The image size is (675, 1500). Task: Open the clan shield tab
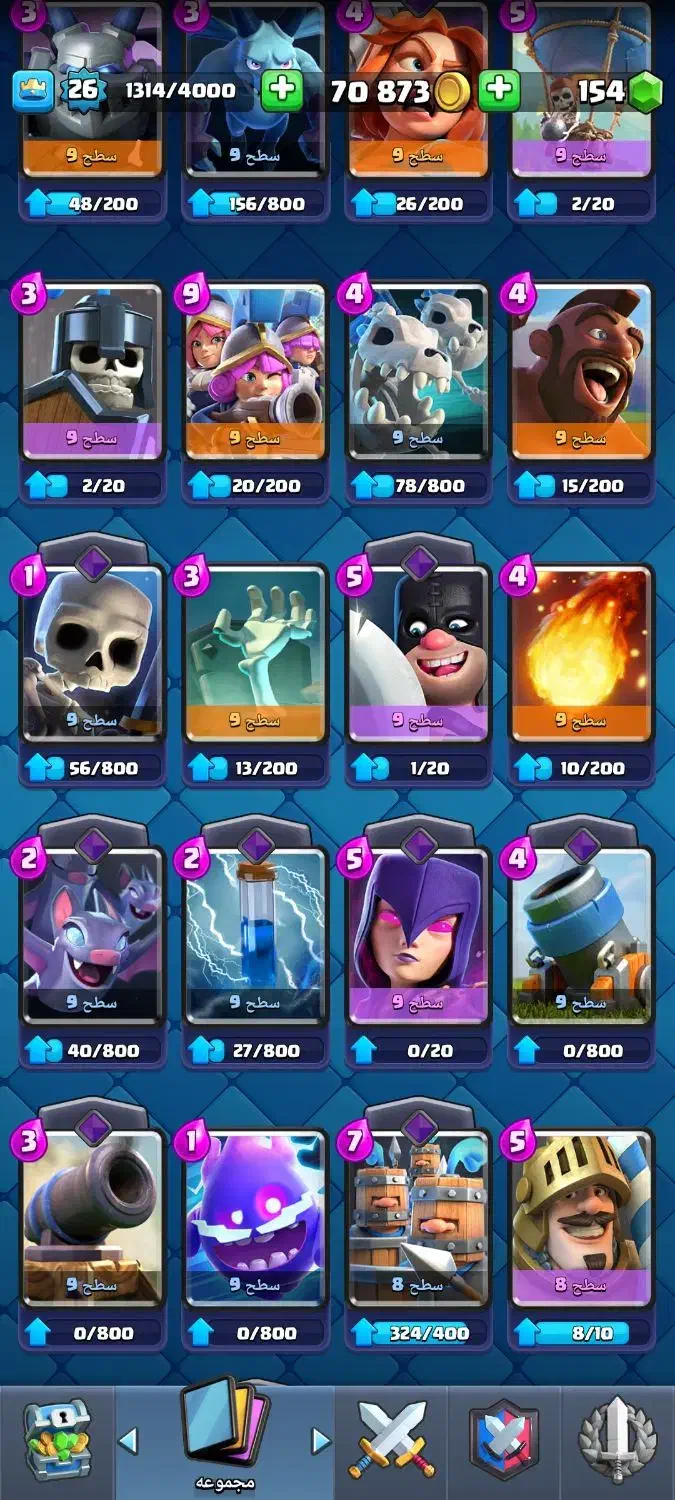(505, 1440)
